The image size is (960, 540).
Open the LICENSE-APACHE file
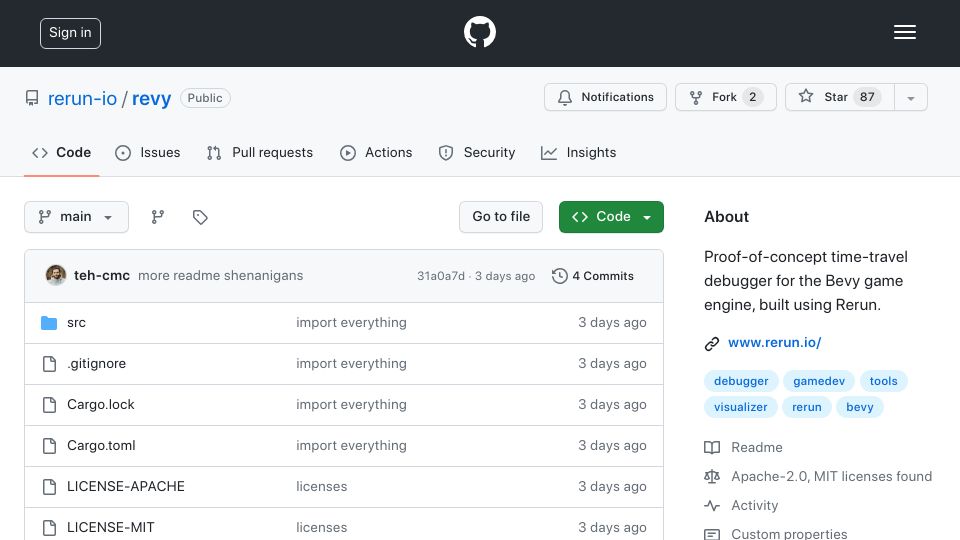point(126,487)
